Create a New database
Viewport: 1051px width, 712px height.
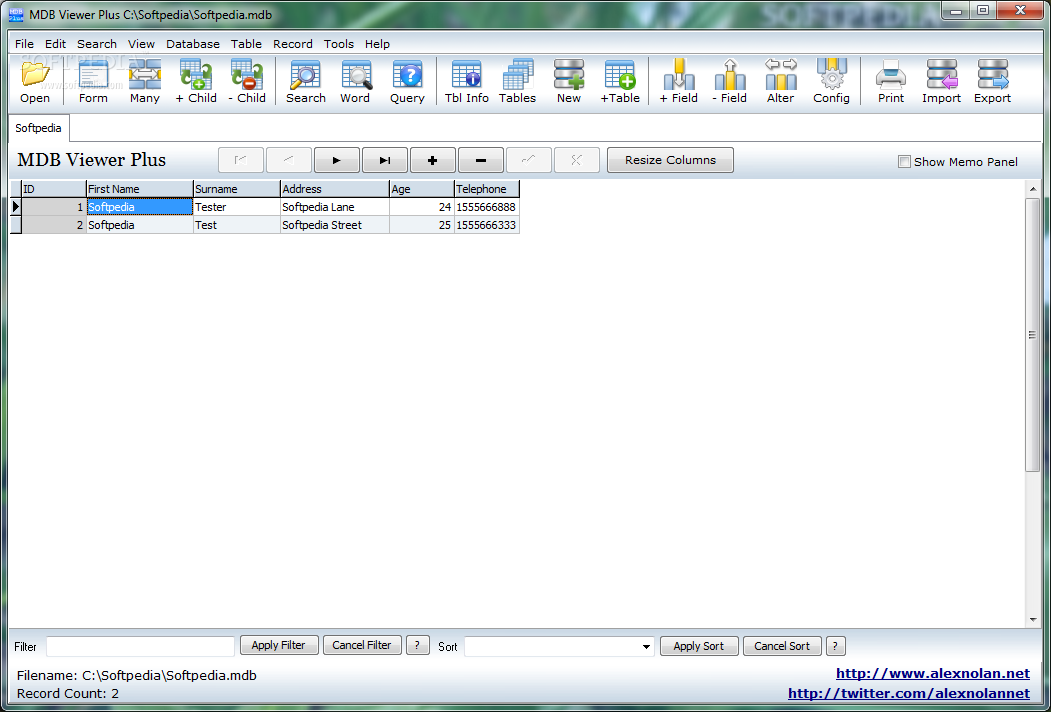point(568,81)
